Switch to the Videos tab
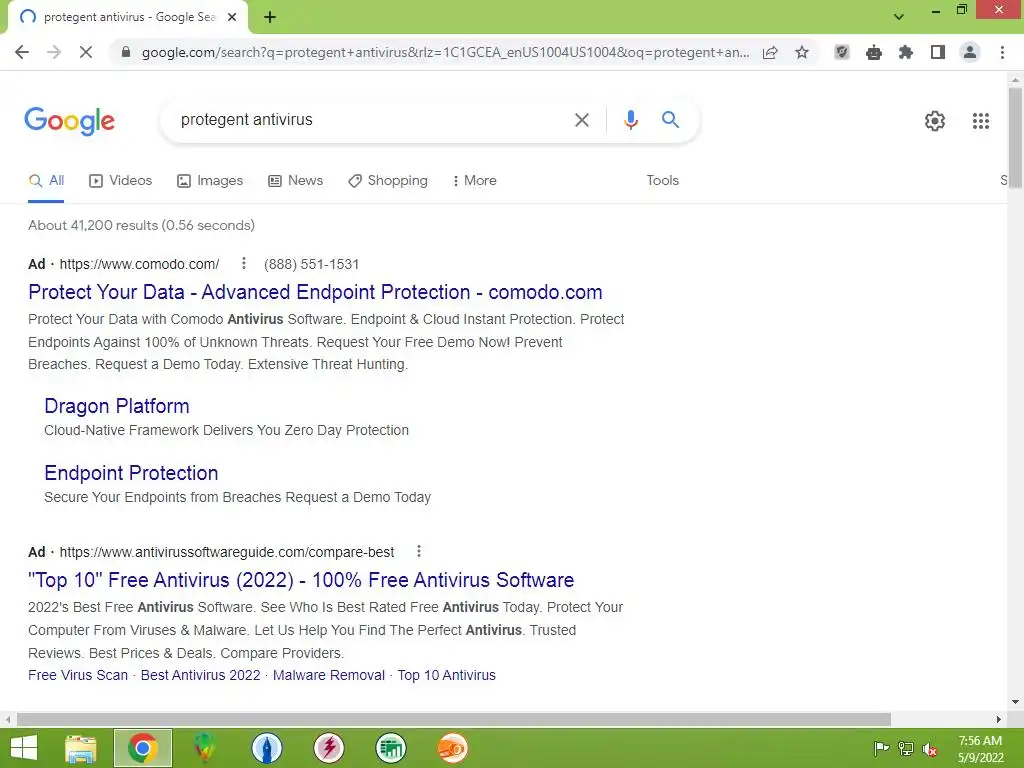The image size is (1024, 768). point(121,181)
